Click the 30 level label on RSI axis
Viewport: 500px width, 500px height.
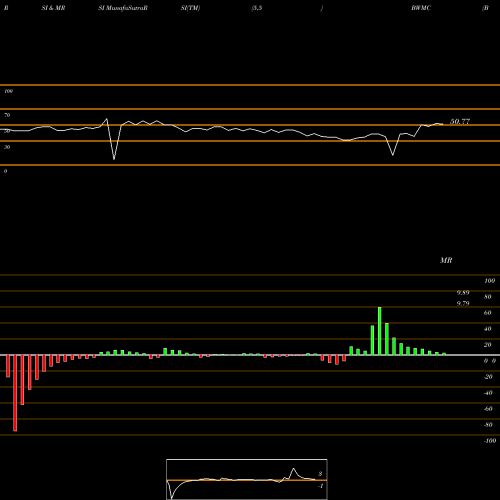point(7,147)
